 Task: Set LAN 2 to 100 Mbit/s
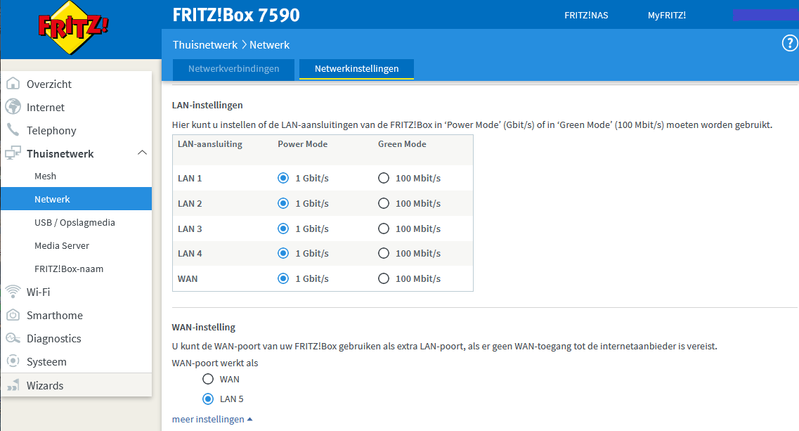point(383,203)
